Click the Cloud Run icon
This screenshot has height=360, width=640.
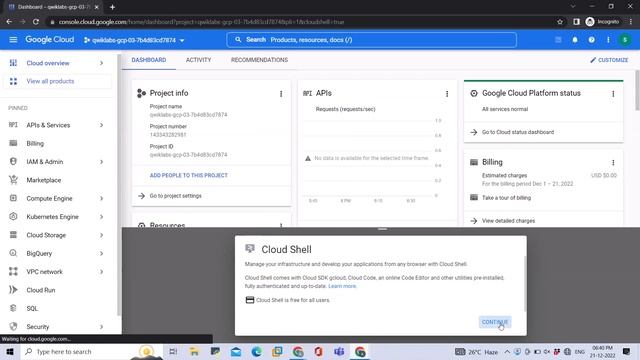13,290
